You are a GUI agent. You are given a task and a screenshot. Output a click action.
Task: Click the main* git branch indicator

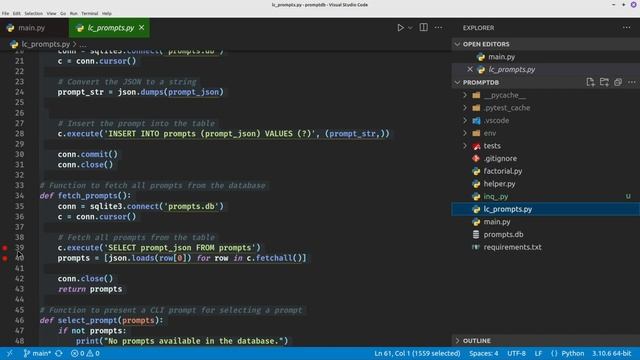point(37,353)
